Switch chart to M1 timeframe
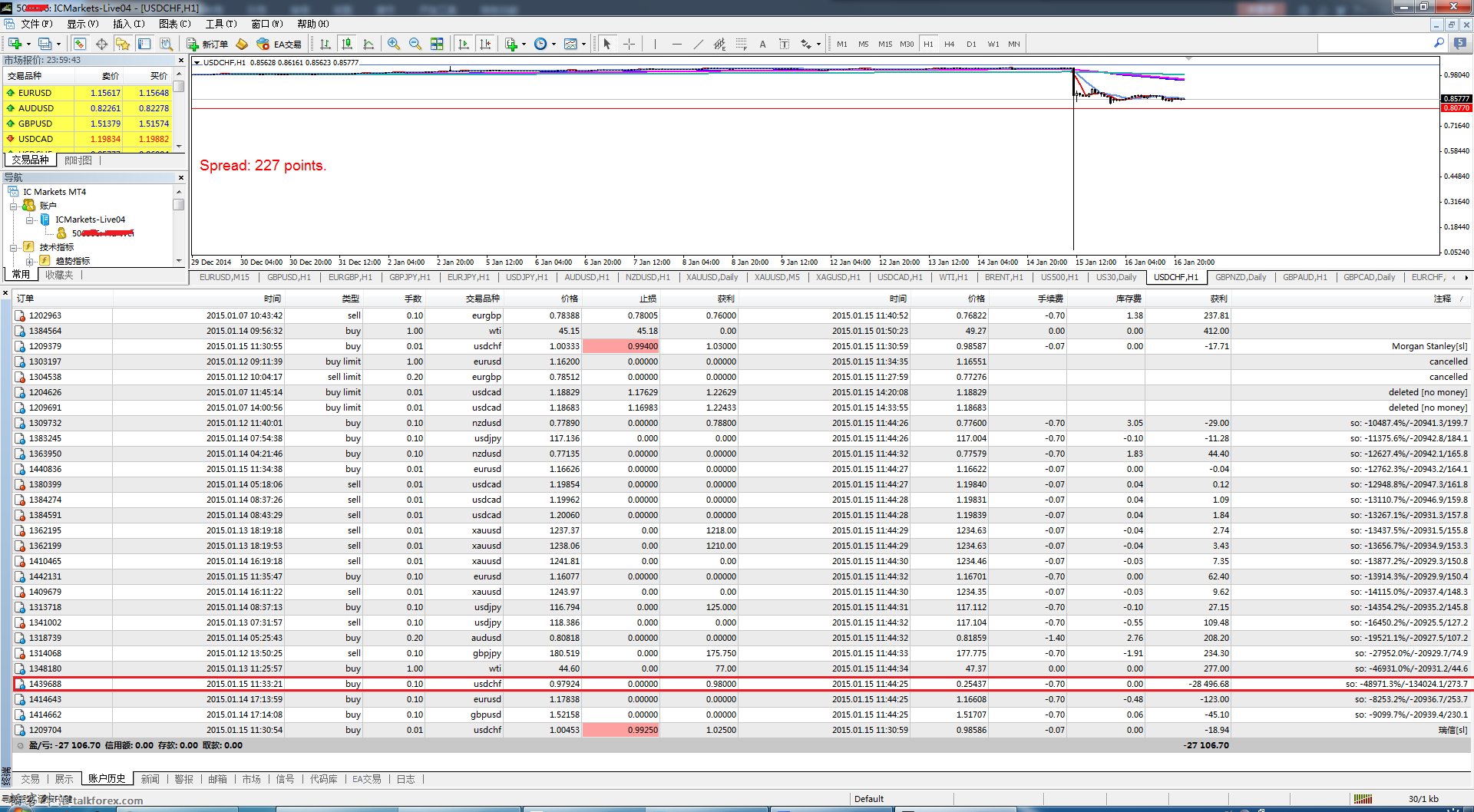The height and width of the screenshot is (812, 1474). 842,44
